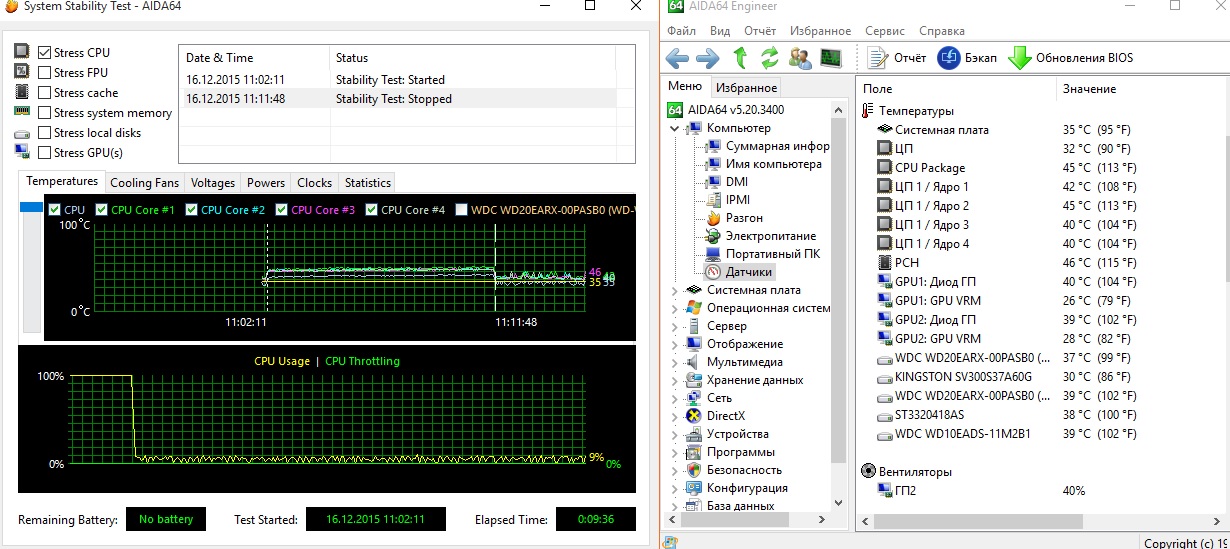Expand the База данных tree node
Viewport: 1230px width, 549px height.
675,506
